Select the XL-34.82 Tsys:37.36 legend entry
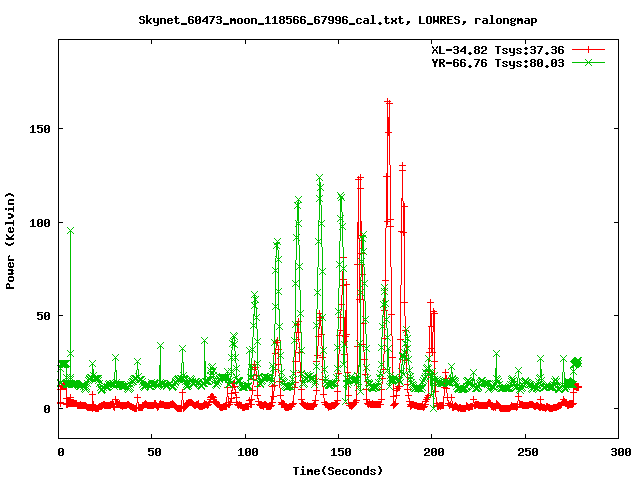Image resolution: width=640 pixels, height=480 pixels. pyautogui.click(x=498, y=50)
